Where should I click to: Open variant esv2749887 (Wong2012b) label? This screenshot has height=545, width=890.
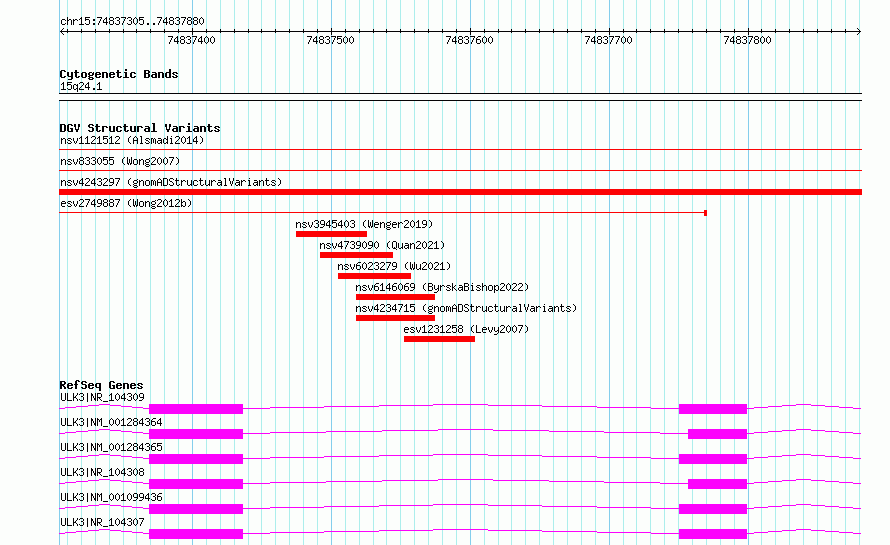tap(126, 203)
